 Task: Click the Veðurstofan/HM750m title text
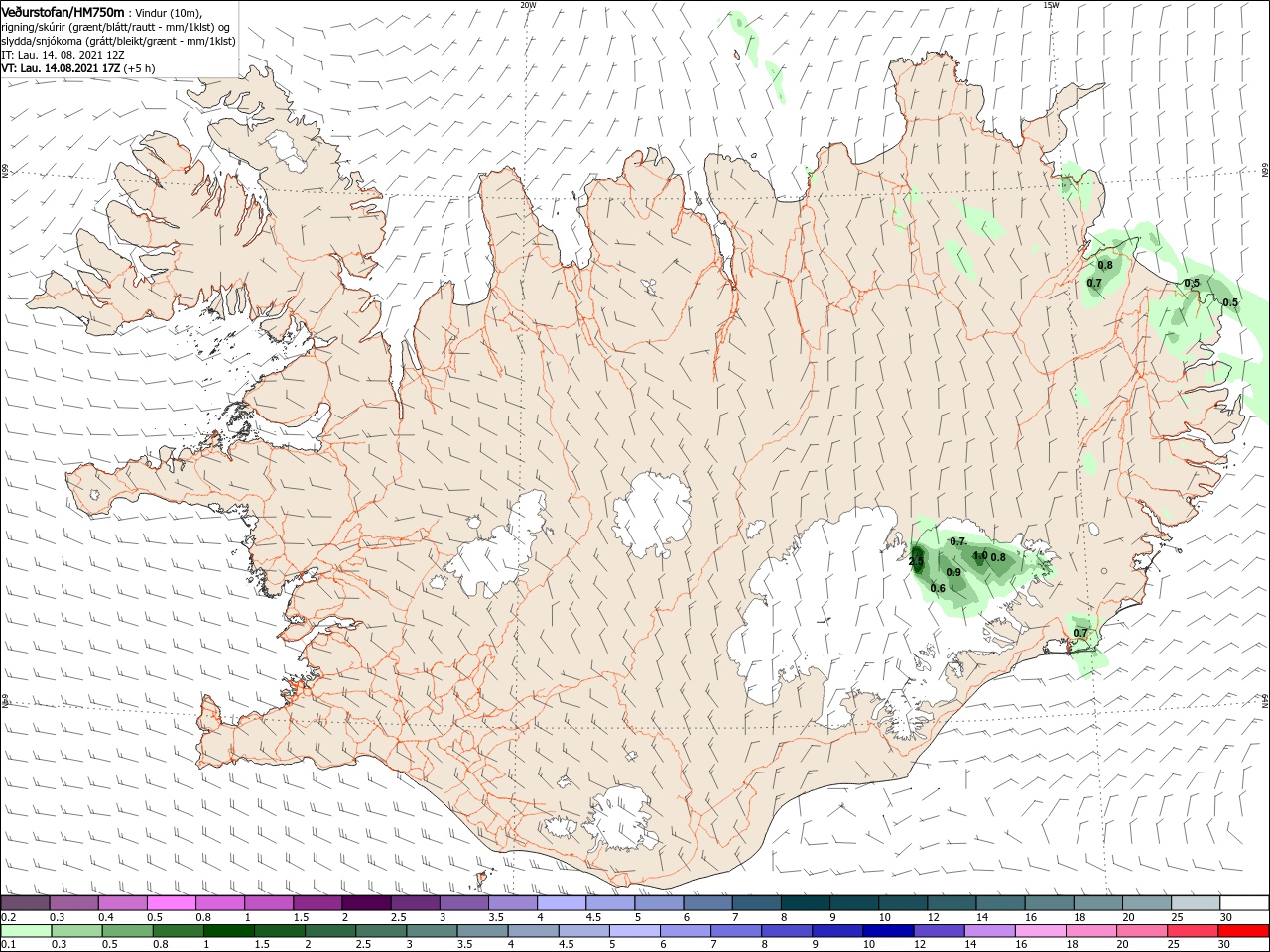click(63, 11)
